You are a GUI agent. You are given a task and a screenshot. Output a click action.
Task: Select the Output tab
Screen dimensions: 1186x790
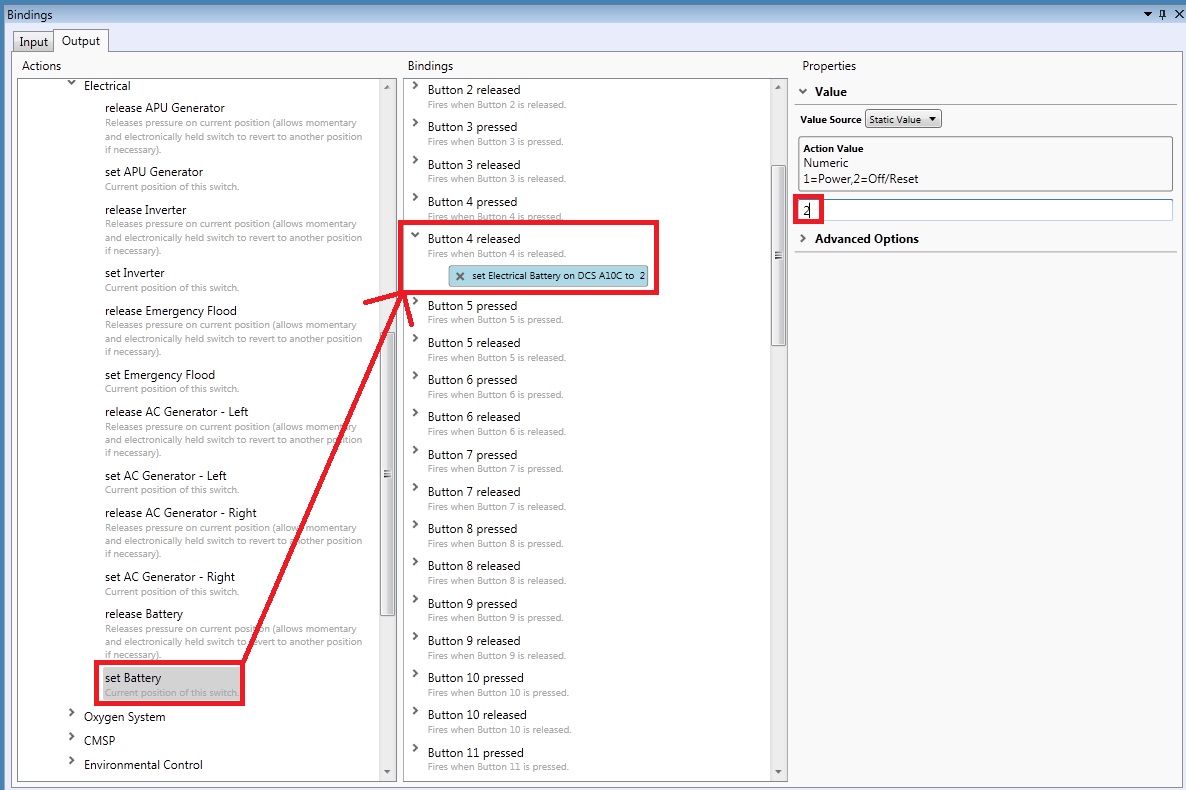[81, 41]
